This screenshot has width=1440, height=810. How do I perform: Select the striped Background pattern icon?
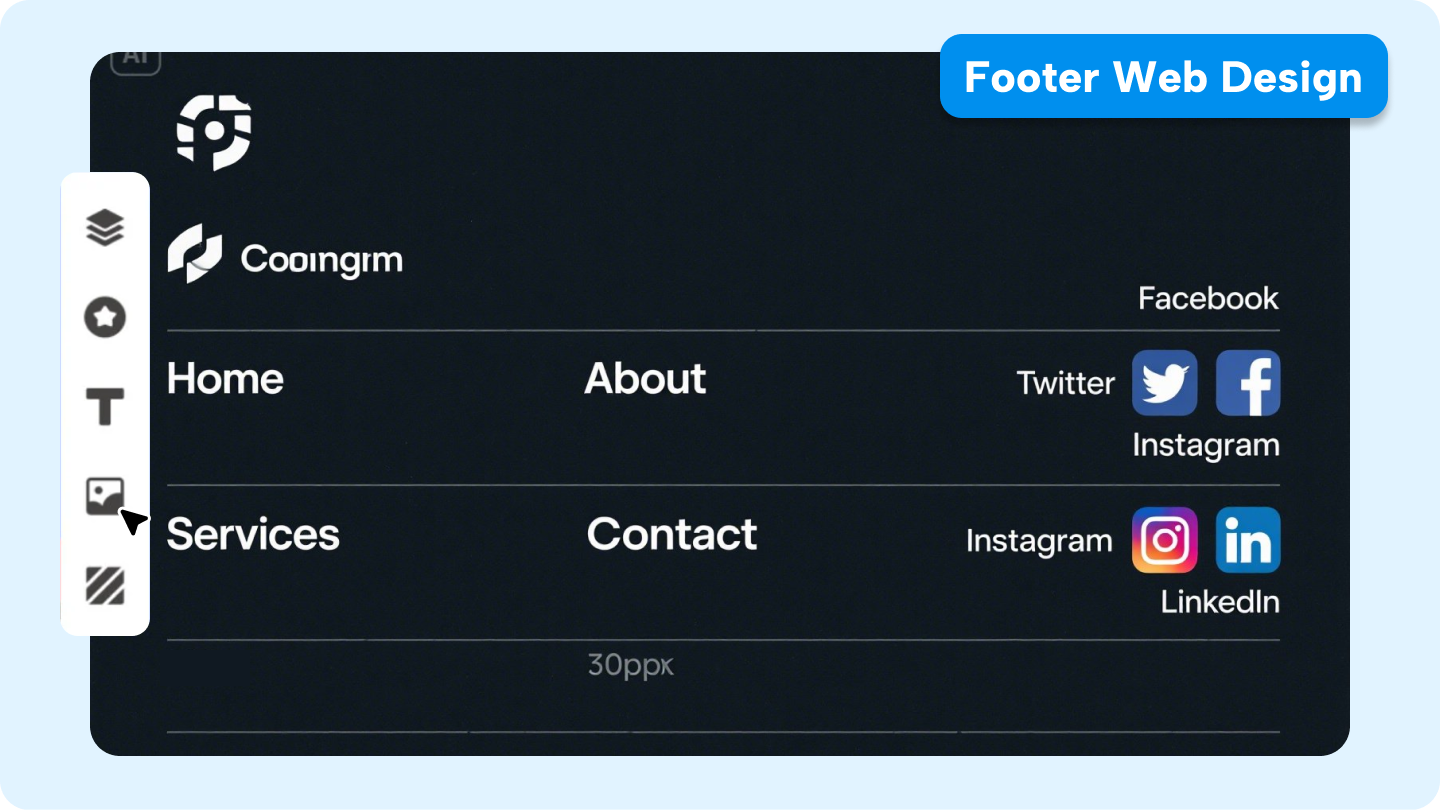click(x=105, y=585)
